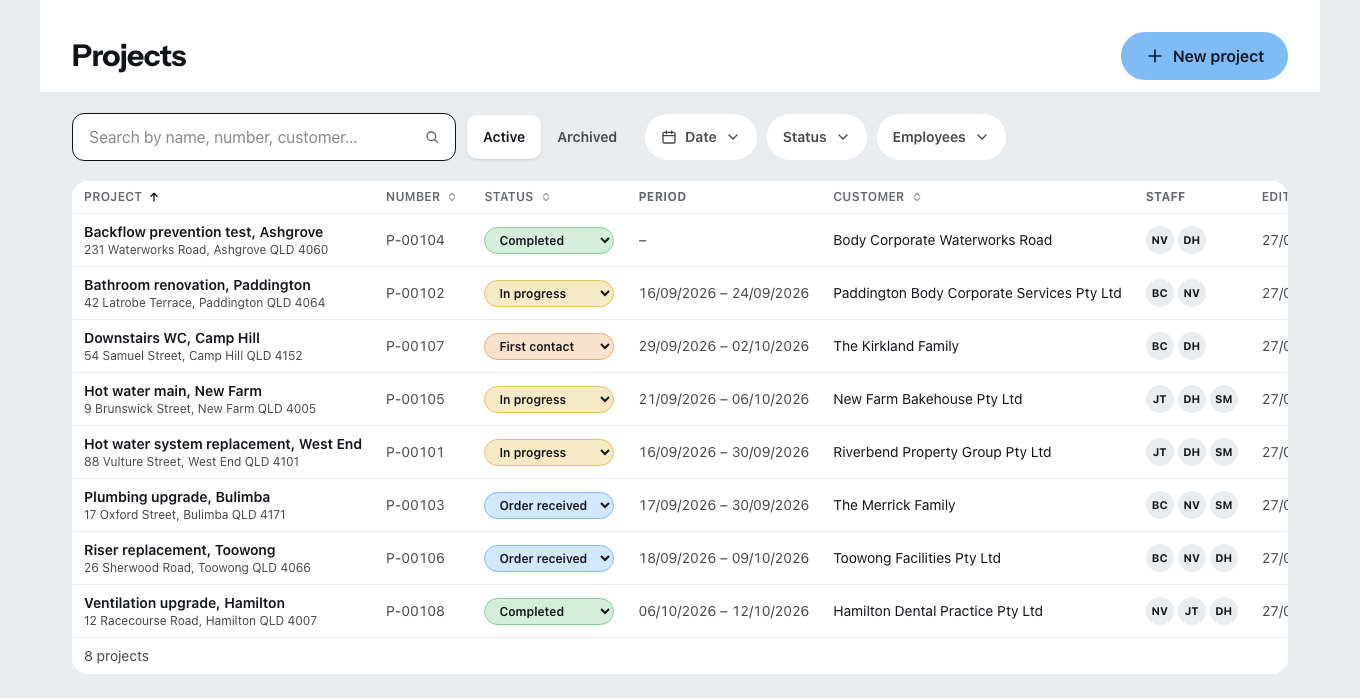The image size is (1360, 698).
Task: Click the plus icon on New project
Action: coord(1154,56)
